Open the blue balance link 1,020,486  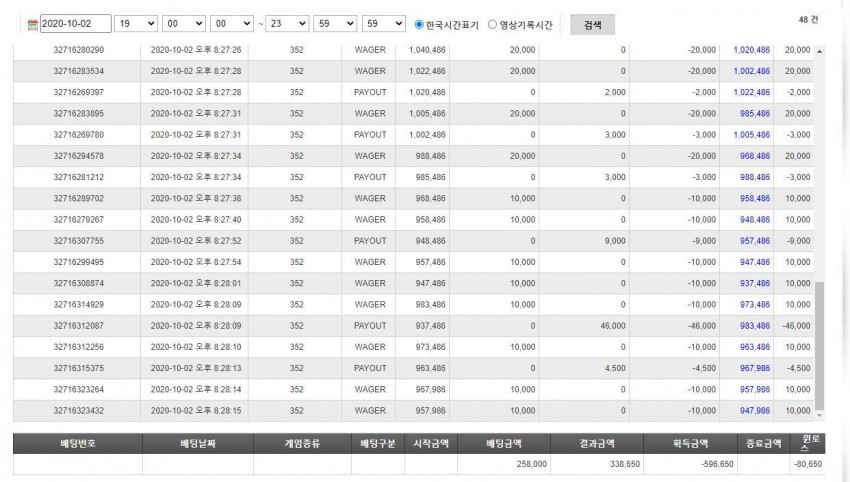(x=751, y=50)
